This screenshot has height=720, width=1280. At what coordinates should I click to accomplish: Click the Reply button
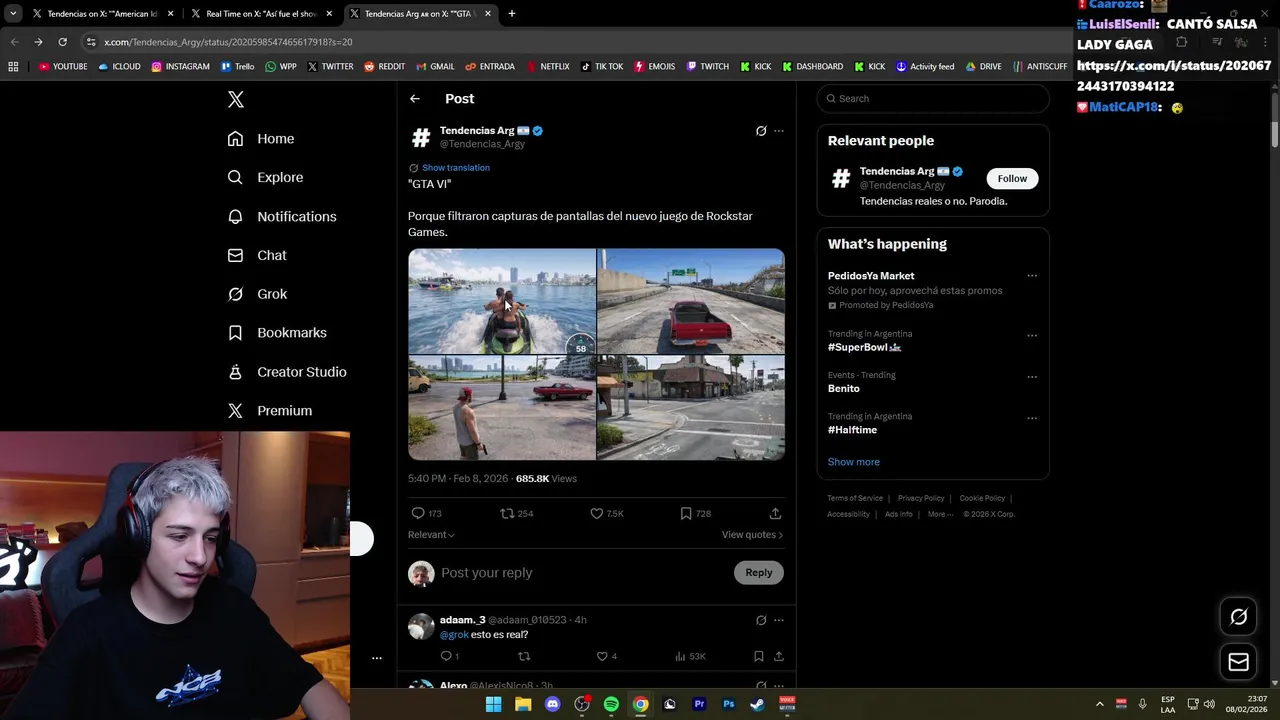[x=759, y=573]
